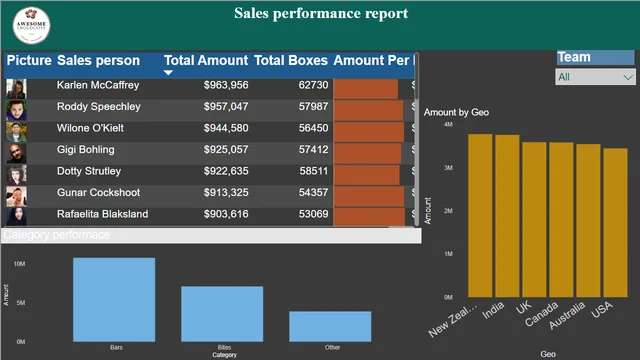Select Gunar Cockshoot's profile picture
640x360 pixels.
click(16, 197)
